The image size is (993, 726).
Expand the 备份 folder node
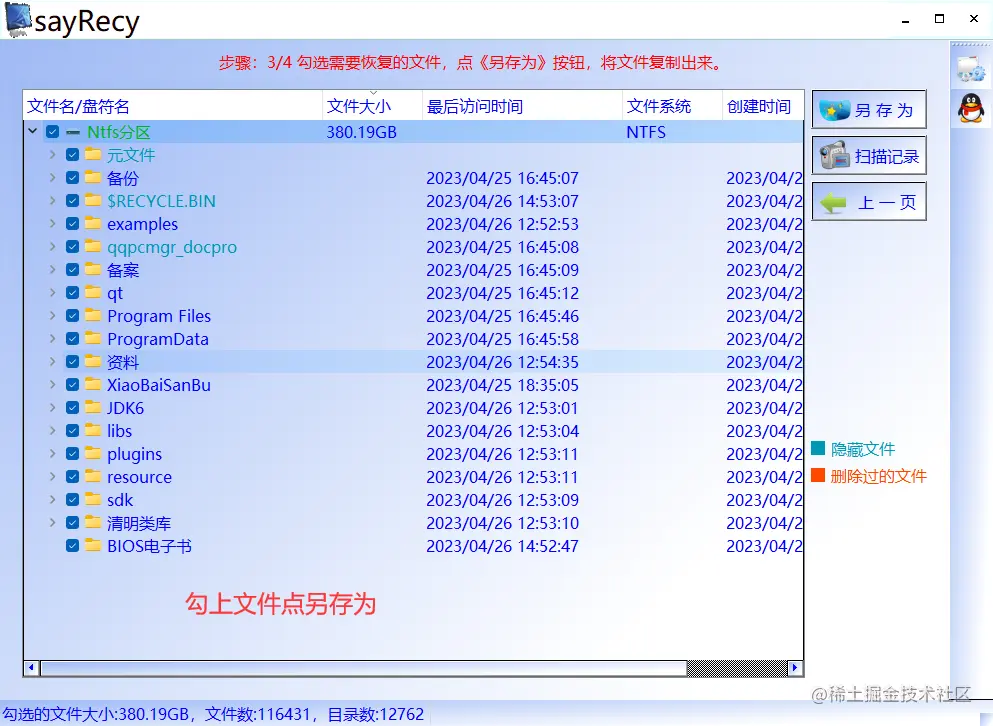pos(53,177)
